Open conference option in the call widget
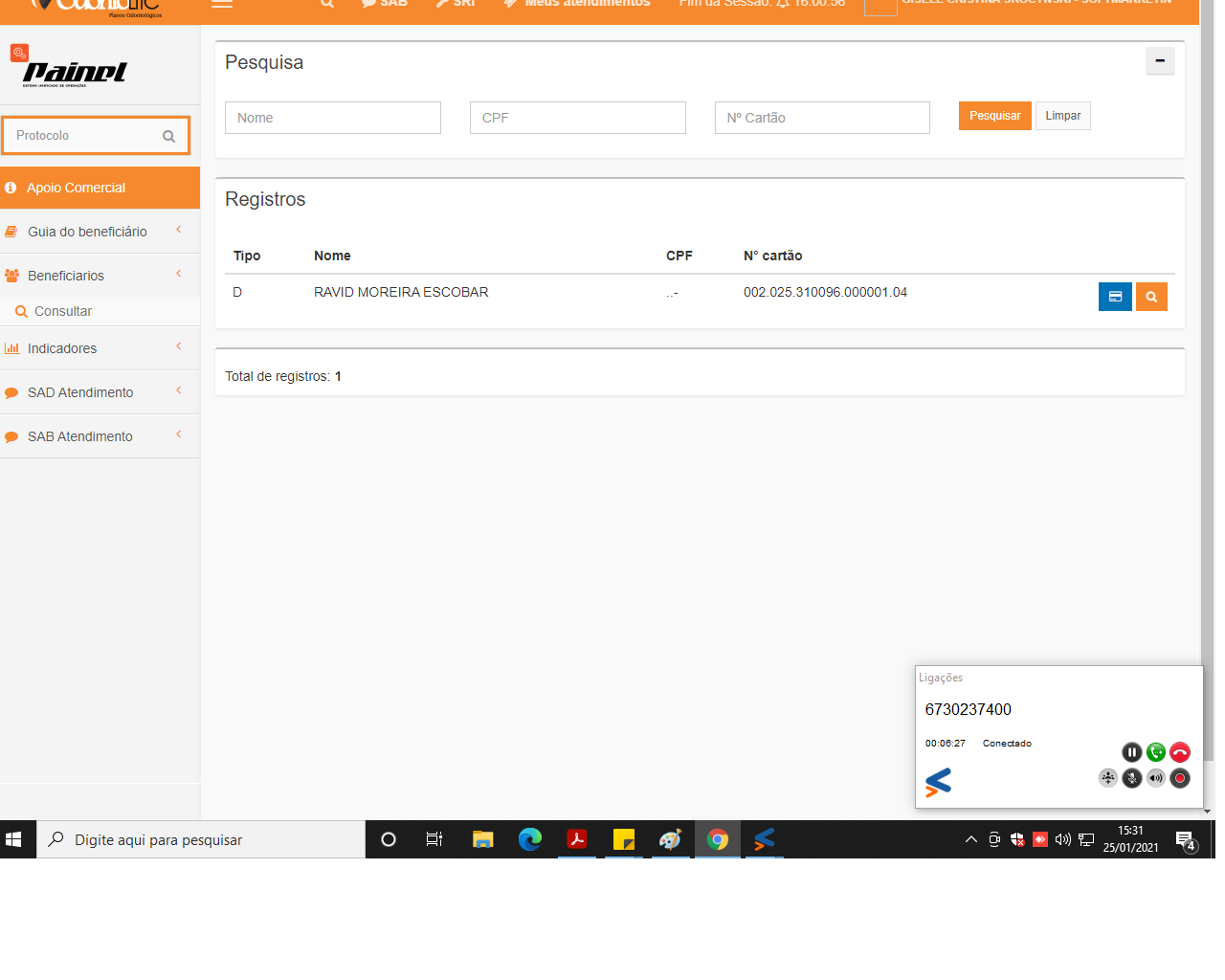The image size is (1225, 980). pos(1107,778)
